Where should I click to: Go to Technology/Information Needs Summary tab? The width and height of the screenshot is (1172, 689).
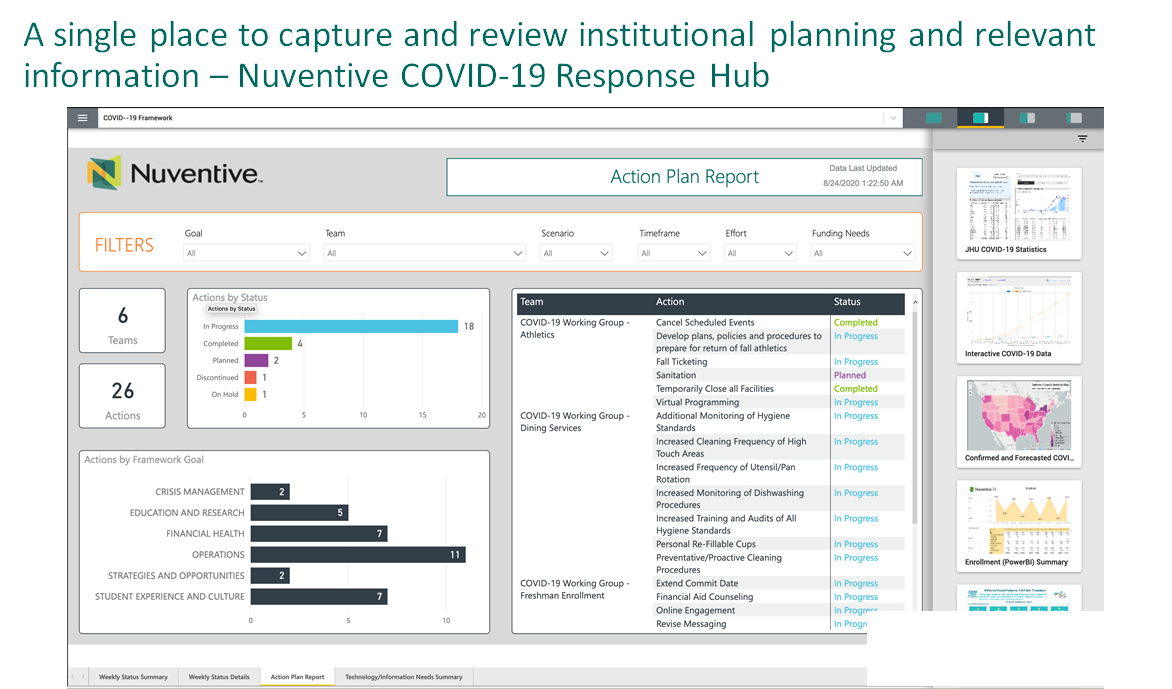coord(404,677)
